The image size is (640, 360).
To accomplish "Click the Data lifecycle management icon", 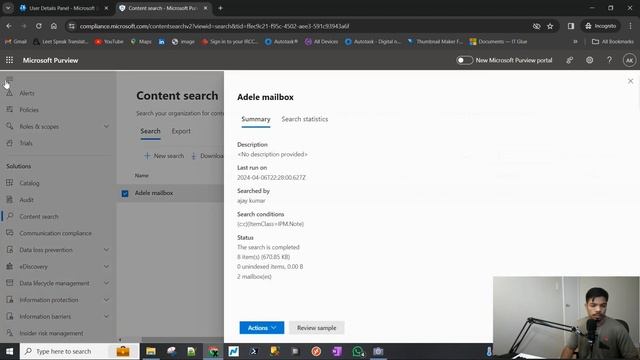I will pos(9,283).
